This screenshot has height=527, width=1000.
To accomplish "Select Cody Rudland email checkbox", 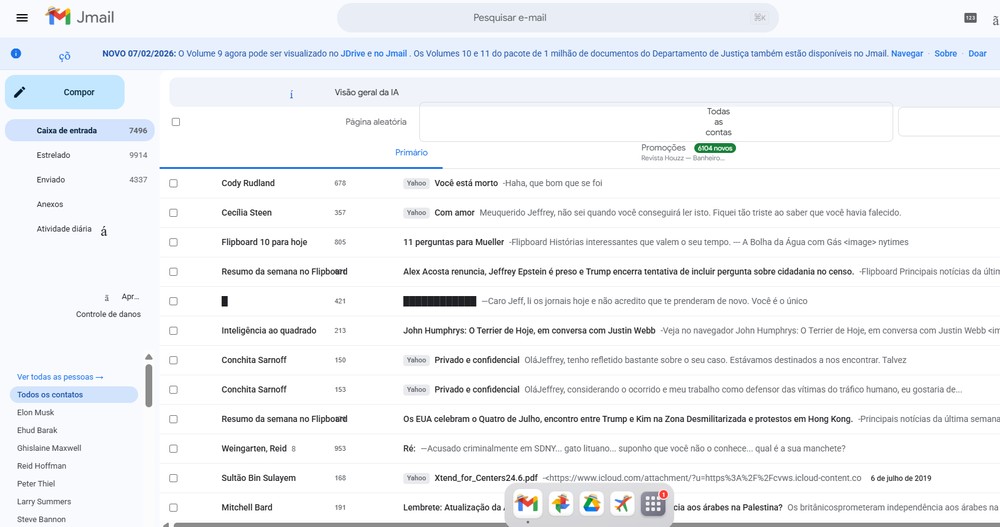I will tap(173, 183).
